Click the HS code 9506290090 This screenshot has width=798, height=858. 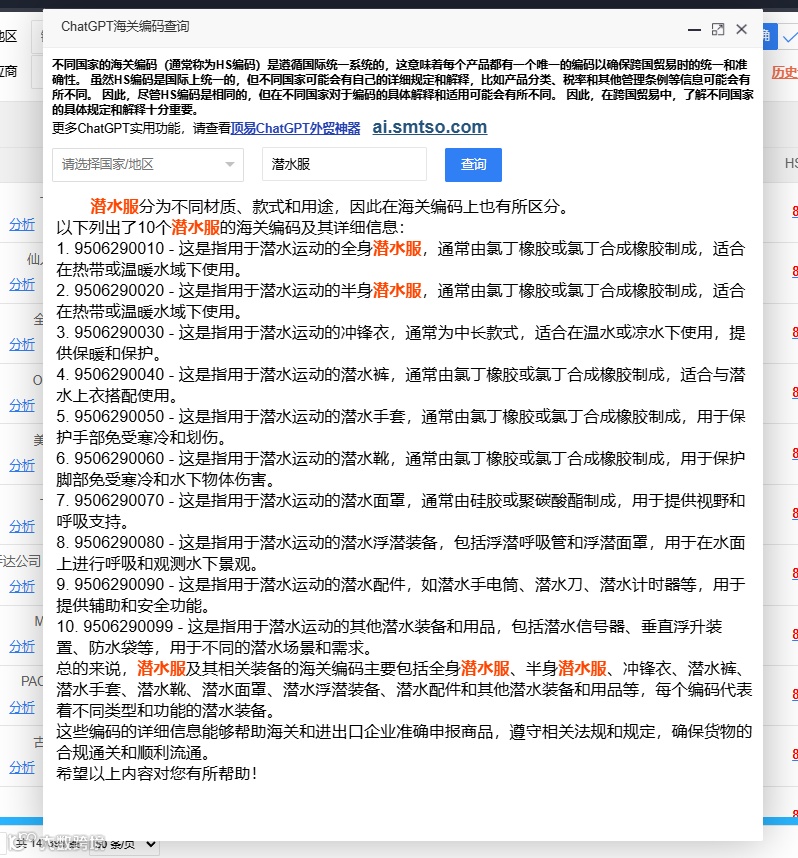tap(119, 584)
